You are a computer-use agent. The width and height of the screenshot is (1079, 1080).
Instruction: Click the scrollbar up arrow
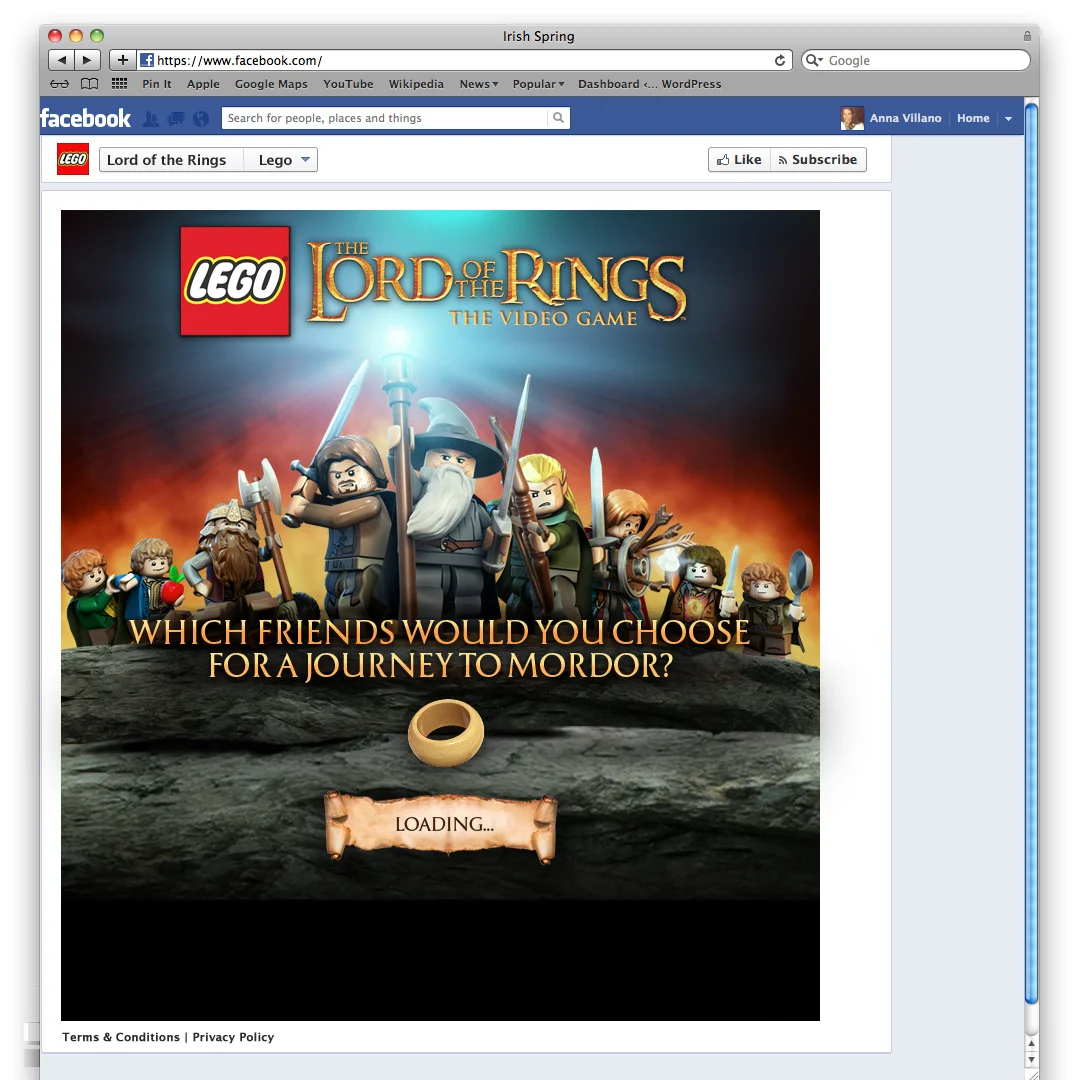pos(1031,1043)
